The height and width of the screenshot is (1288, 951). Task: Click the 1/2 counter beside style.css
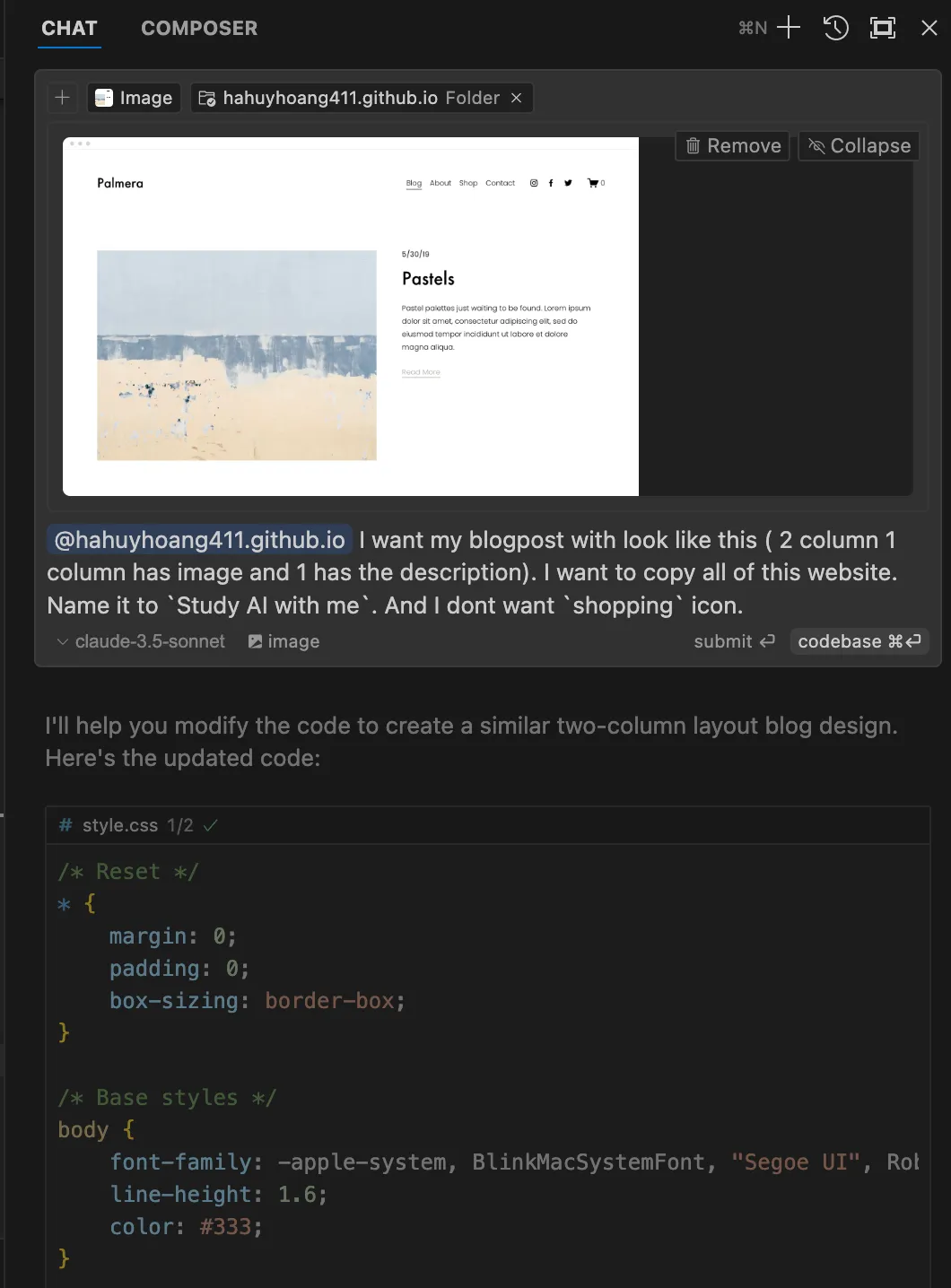point(180,825)
